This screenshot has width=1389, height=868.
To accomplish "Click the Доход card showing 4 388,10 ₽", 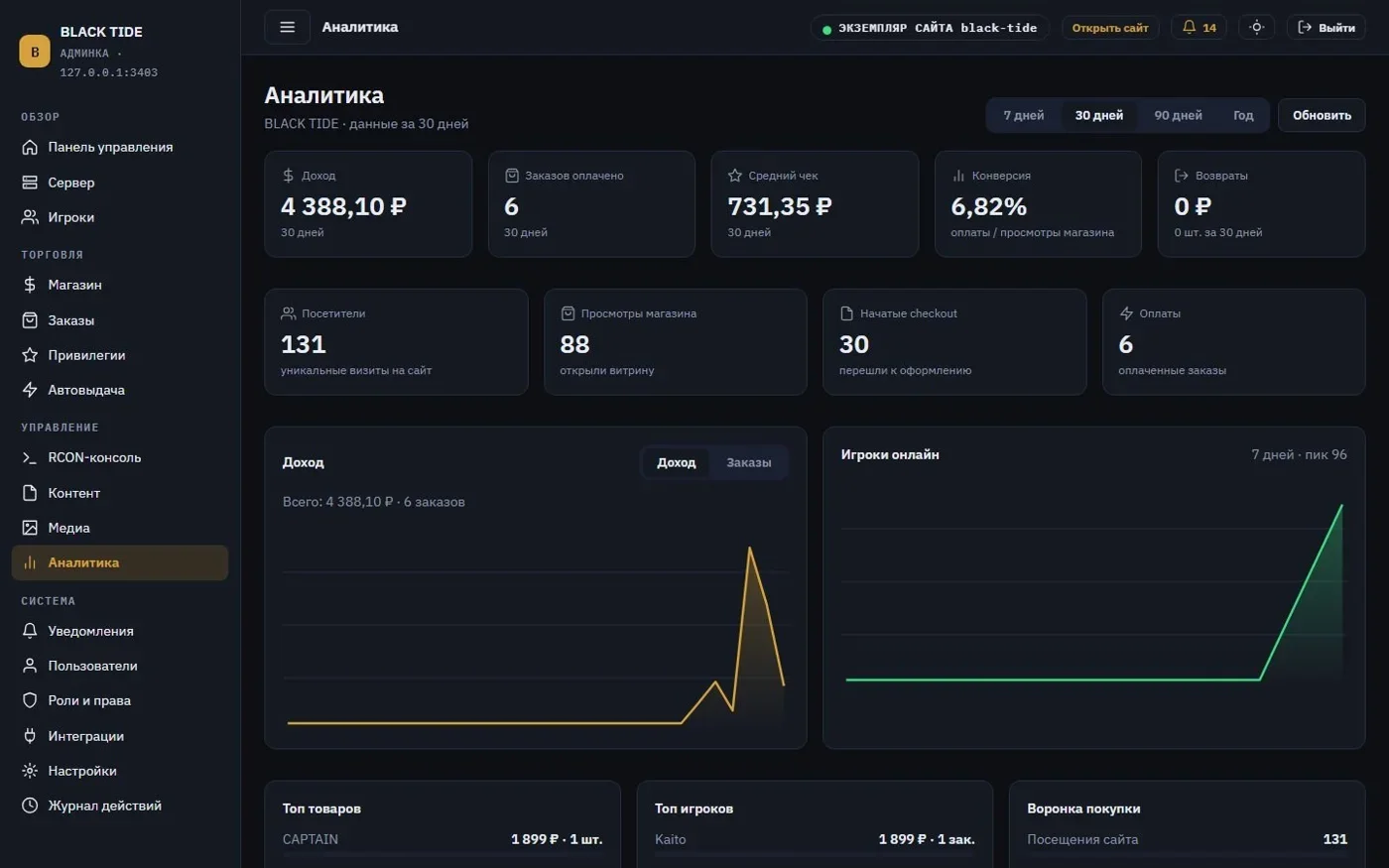I will [x=368, y=204].
